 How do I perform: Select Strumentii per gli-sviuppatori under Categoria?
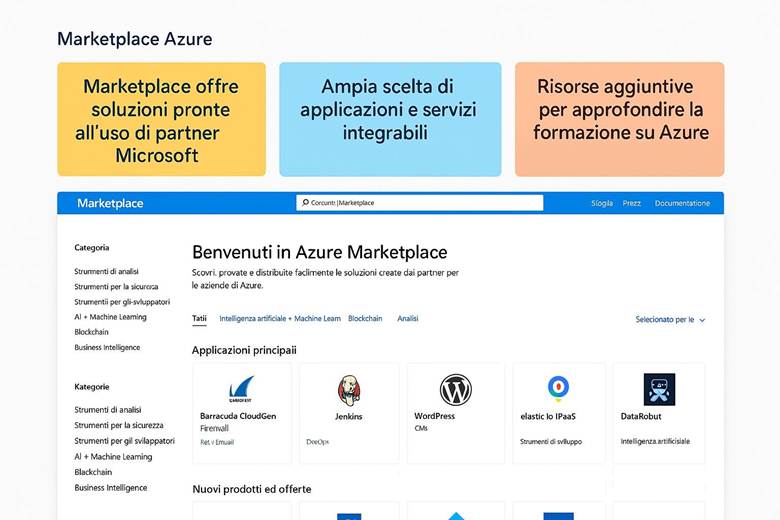click(122, 302)
